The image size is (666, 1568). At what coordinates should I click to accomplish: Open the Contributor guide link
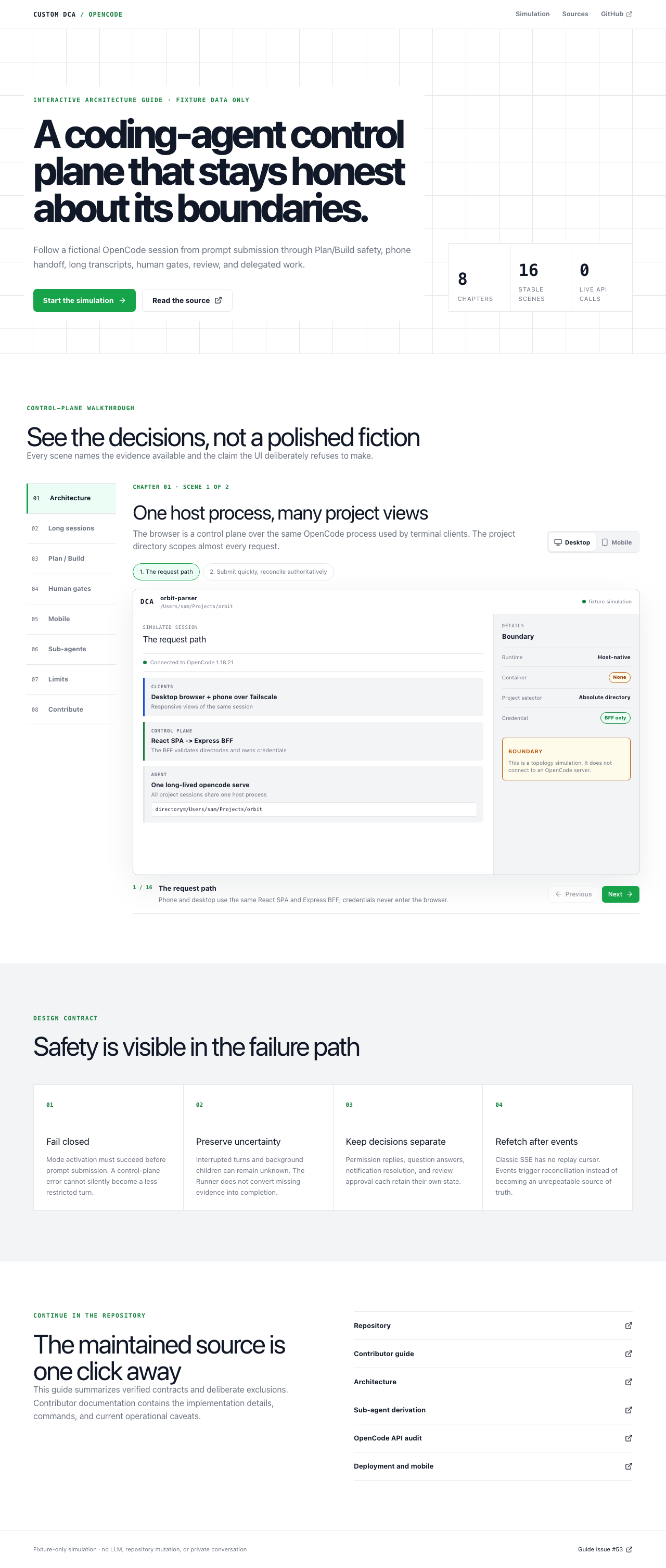(x=493, y=1354)
